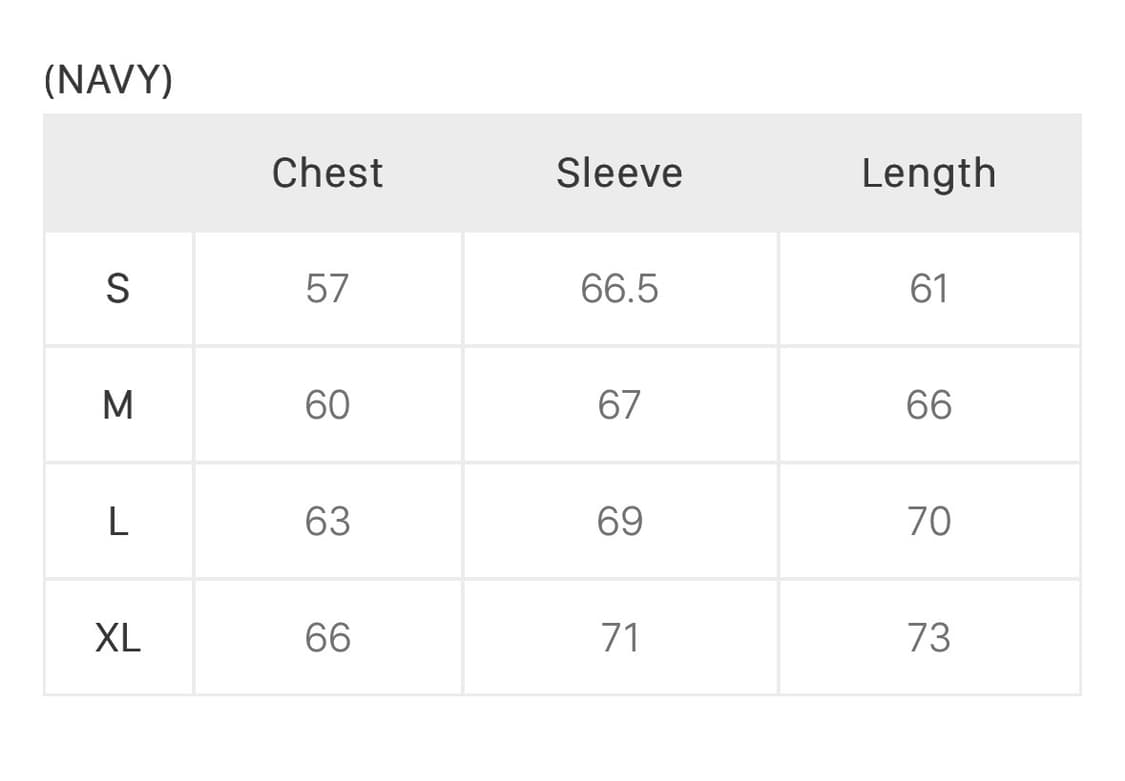Click sleeve value 67 for size M
Viewport: 1125px width, 781px height.
click(x=619, y=405)
